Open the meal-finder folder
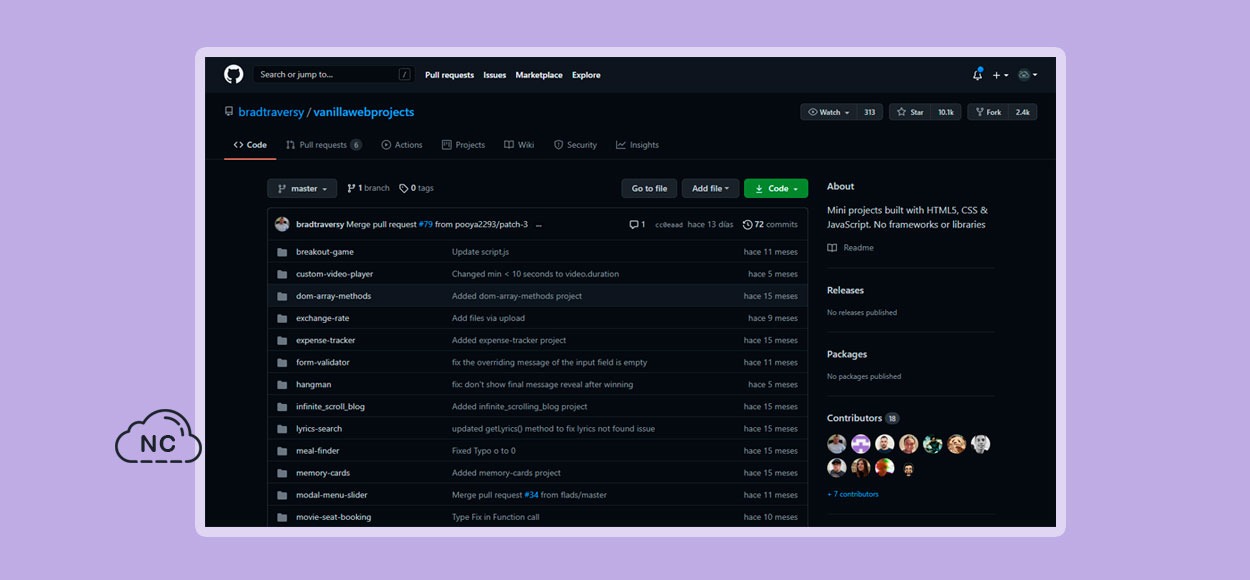Image resolution: width=1250 pixels, height=580 pixels. coord(318,451)
